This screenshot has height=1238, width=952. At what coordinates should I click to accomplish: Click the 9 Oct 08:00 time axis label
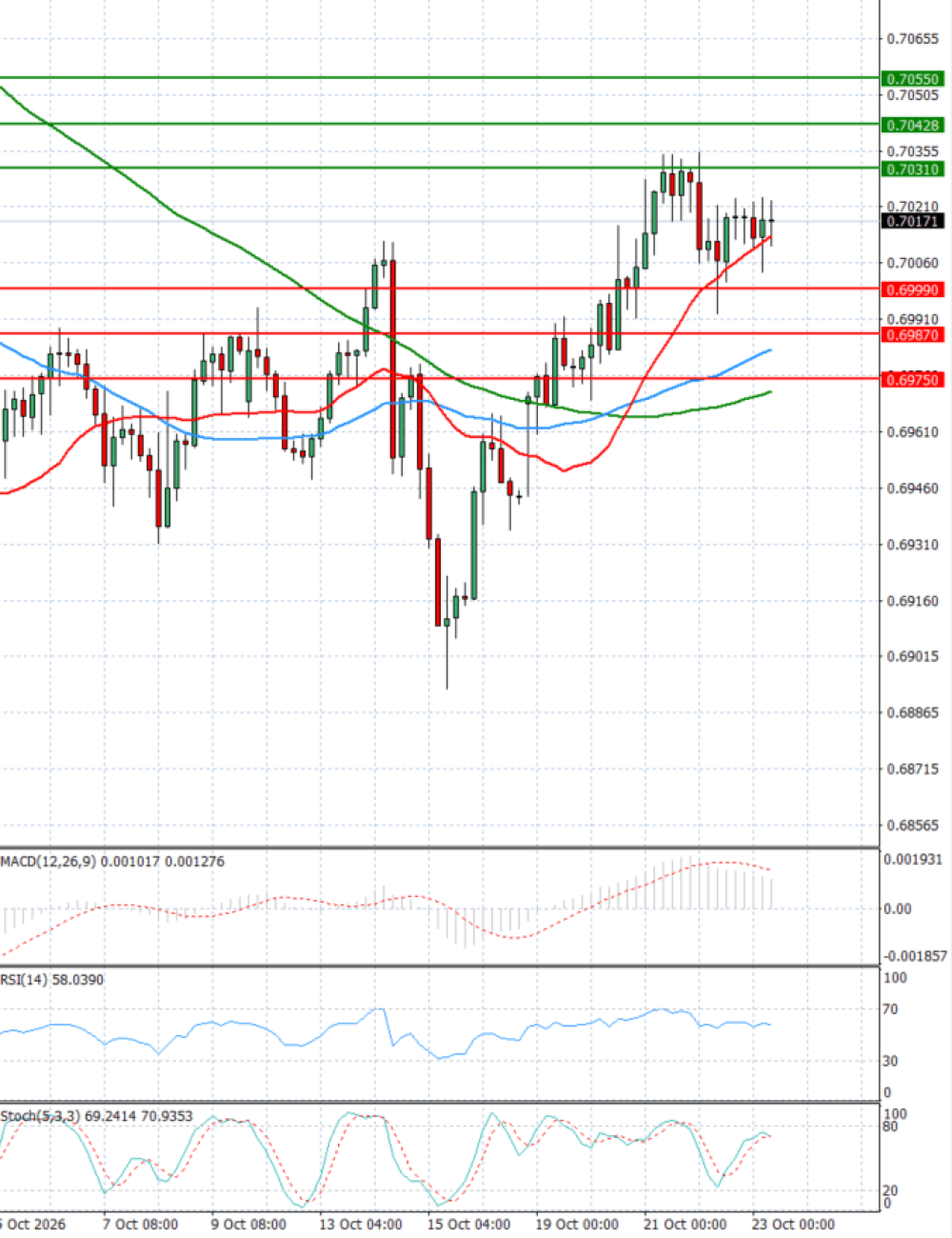point(248,1224)
